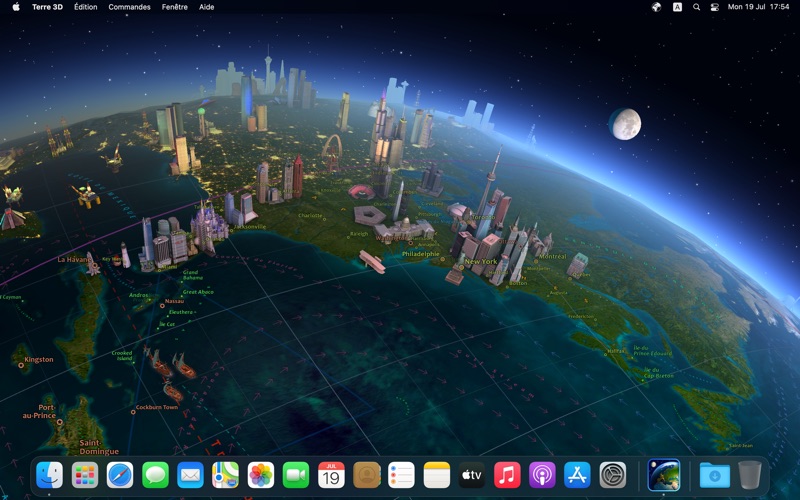Click the 'Andros' island label

(138, 295)
